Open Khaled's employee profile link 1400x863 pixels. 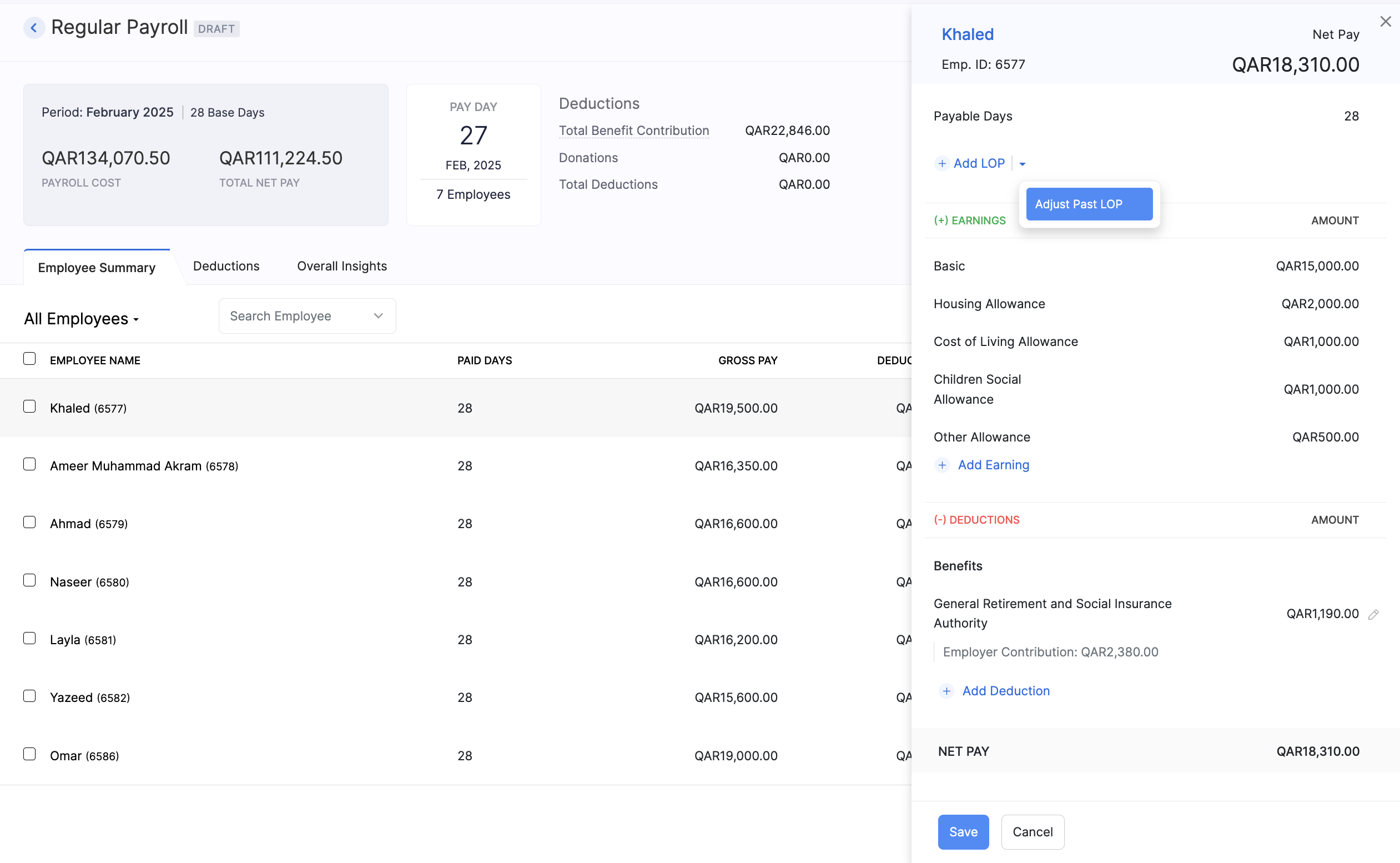[x=968, y=34]
